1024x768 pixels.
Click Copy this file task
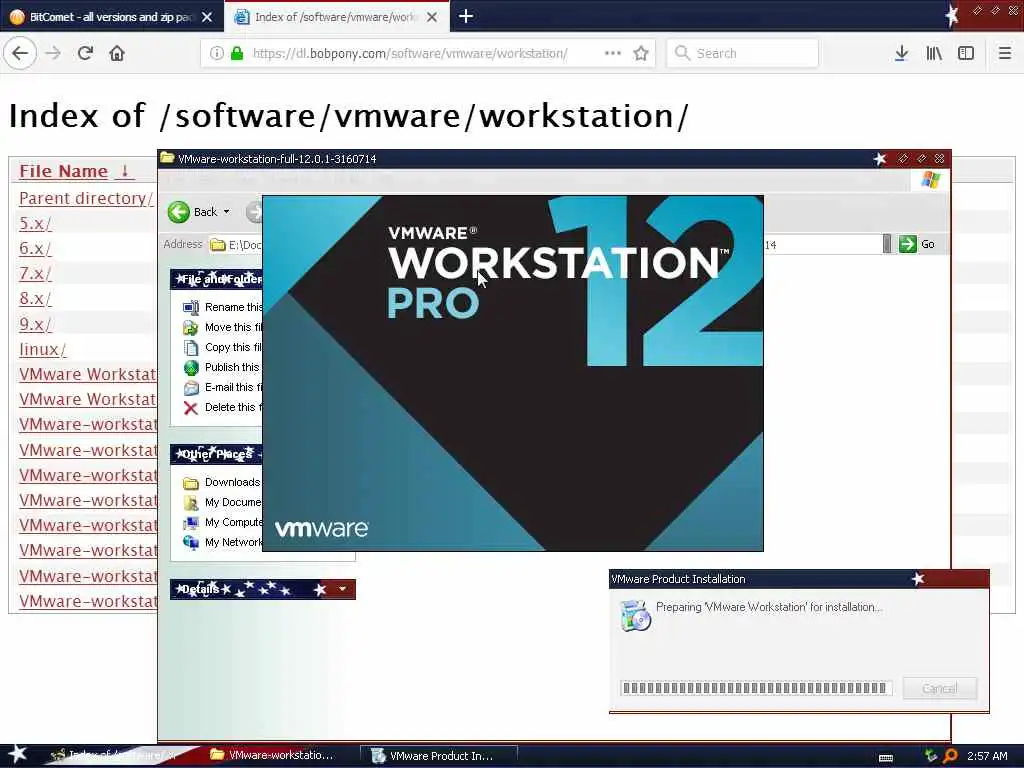223,347
